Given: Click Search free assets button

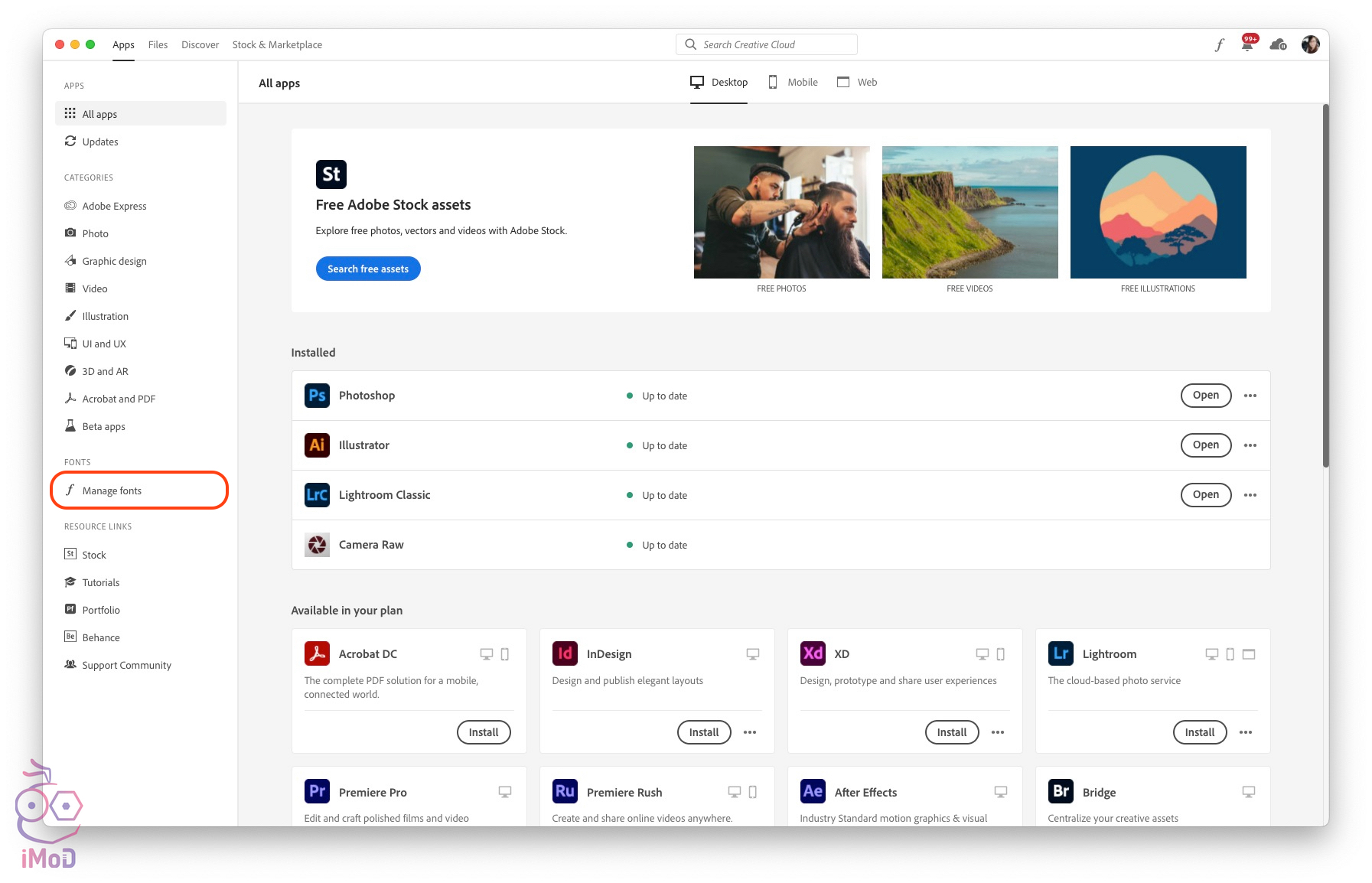Looking at the screenshot, I should (368, 269).
